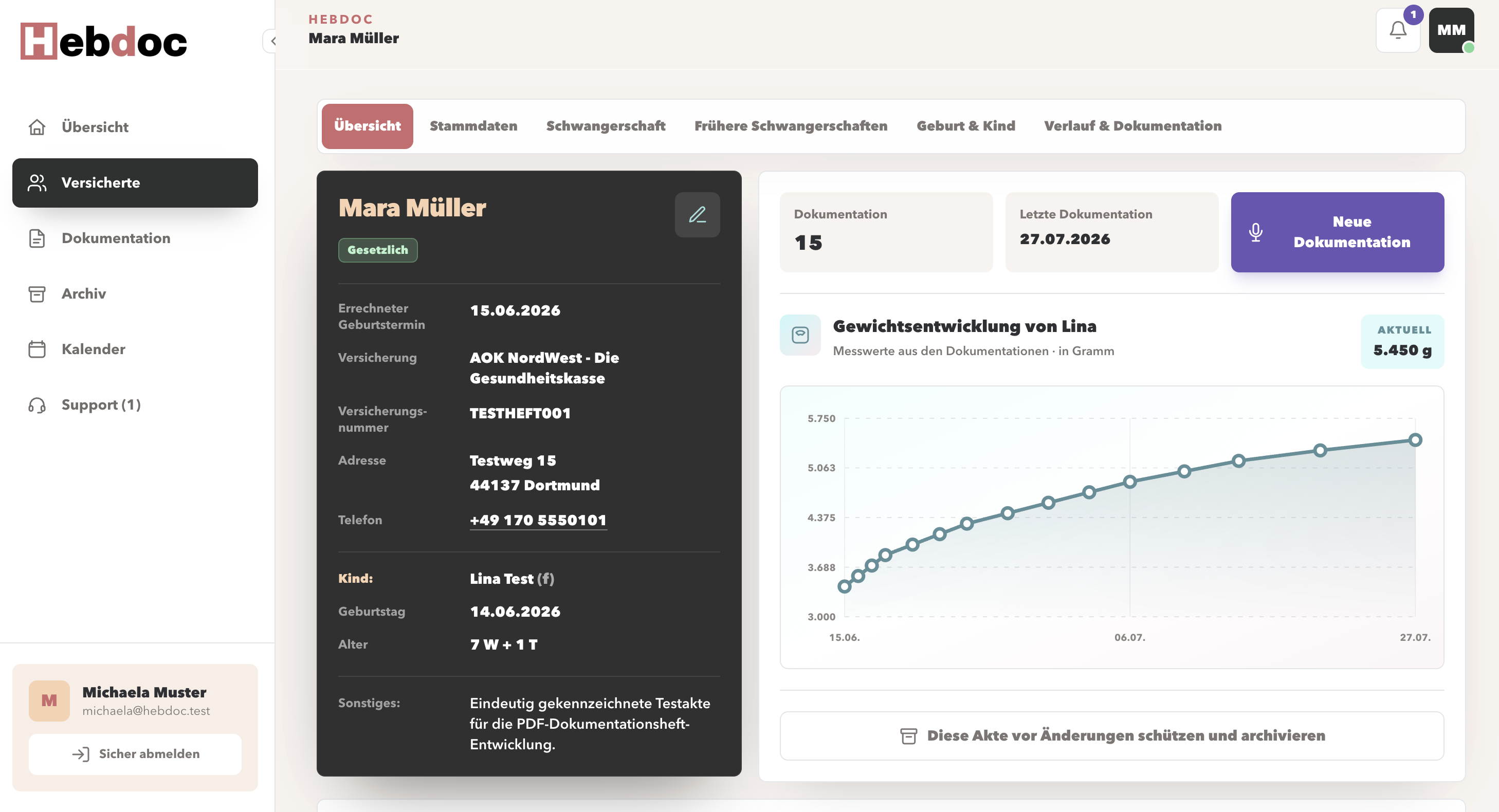Open the MM user avatar menu
This screenshot has width=1499, height=812.
pyautogui.click(x=1451, y=30)
